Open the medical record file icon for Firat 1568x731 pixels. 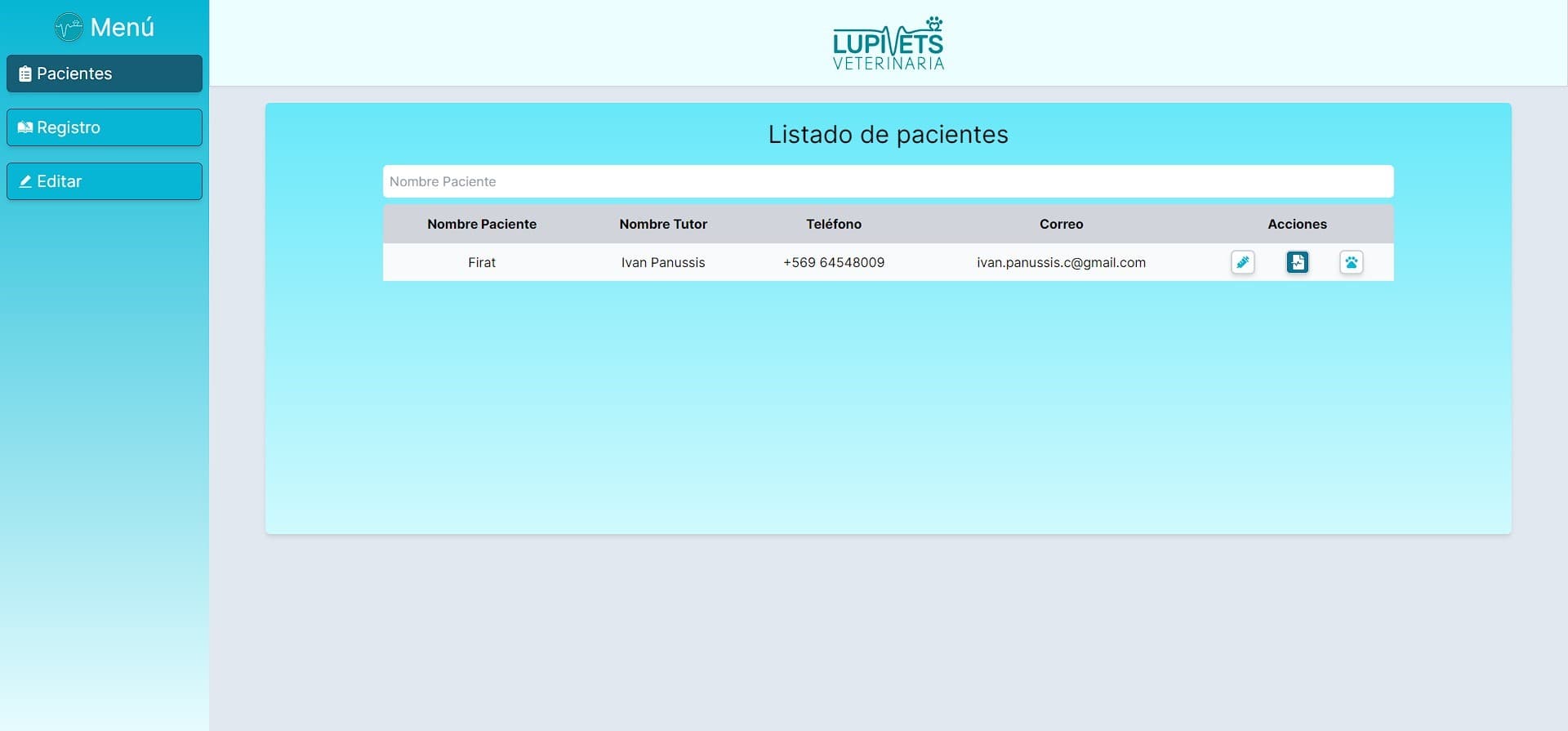[x=1297, y=262]
